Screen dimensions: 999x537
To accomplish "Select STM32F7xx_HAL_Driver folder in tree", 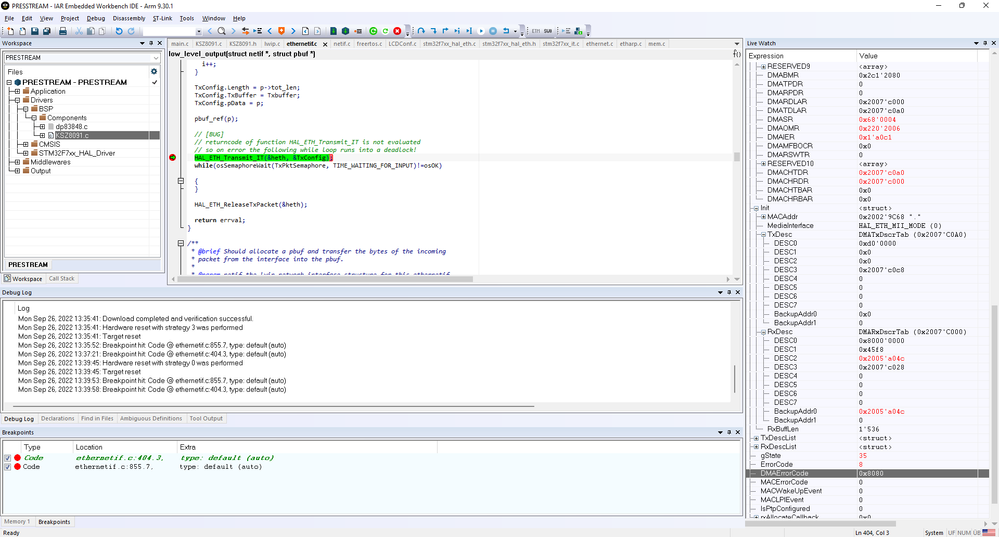I will pos(76,153).
